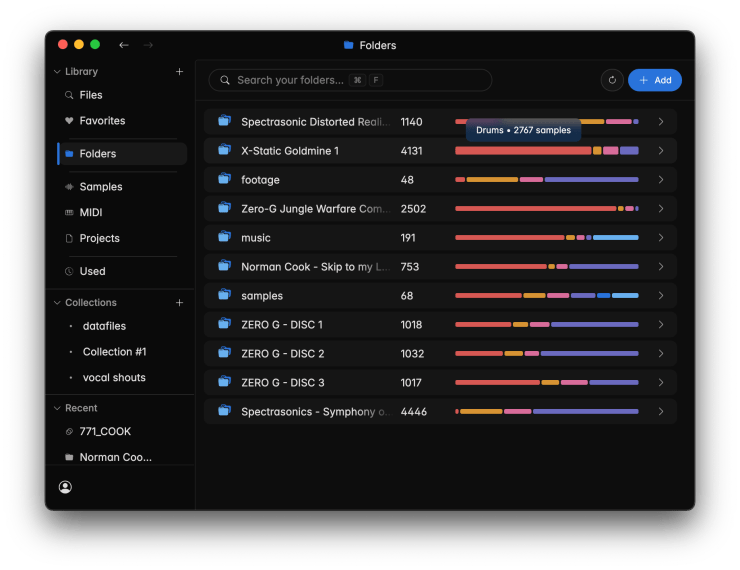Click the blue Add button
This screenshot has width=740, height=570.
click(655, 80)
